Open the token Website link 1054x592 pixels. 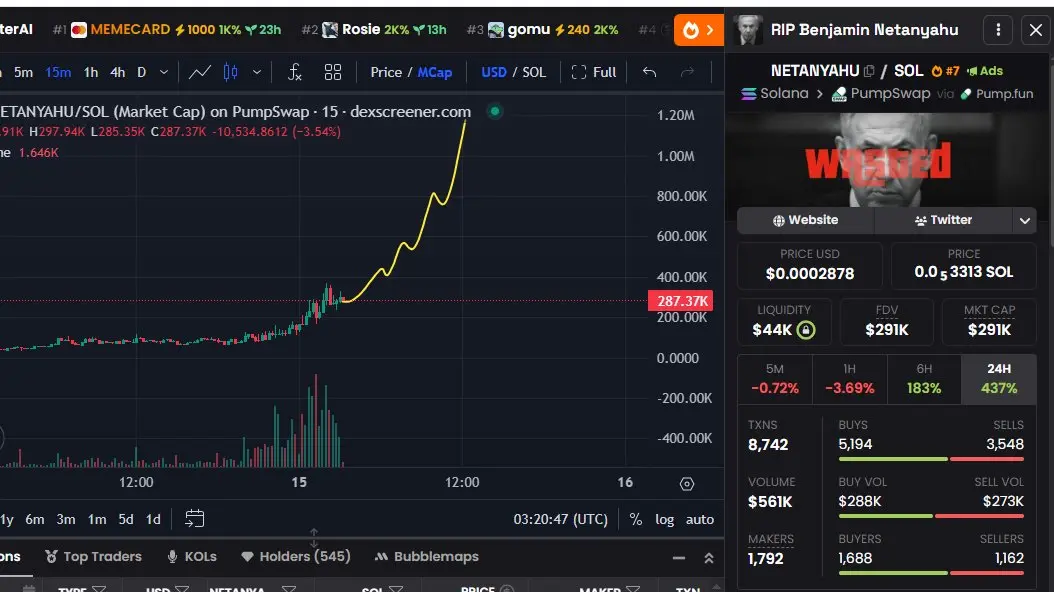tap(805, 220)
